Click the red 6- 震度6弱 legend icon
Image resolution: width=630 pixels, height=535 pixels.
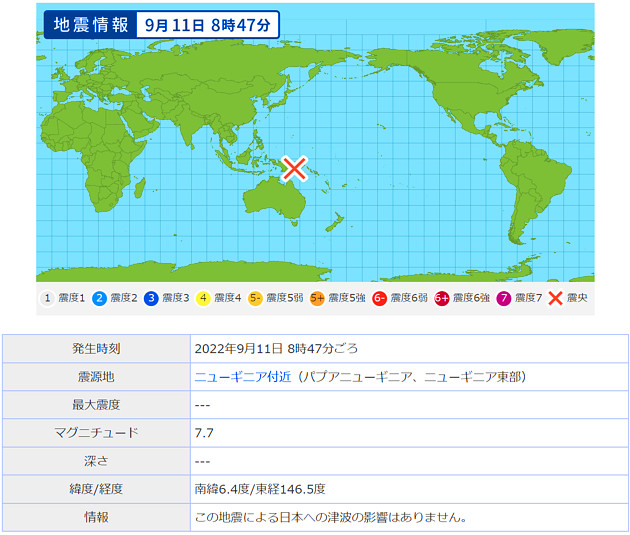[x=379, y=298]
